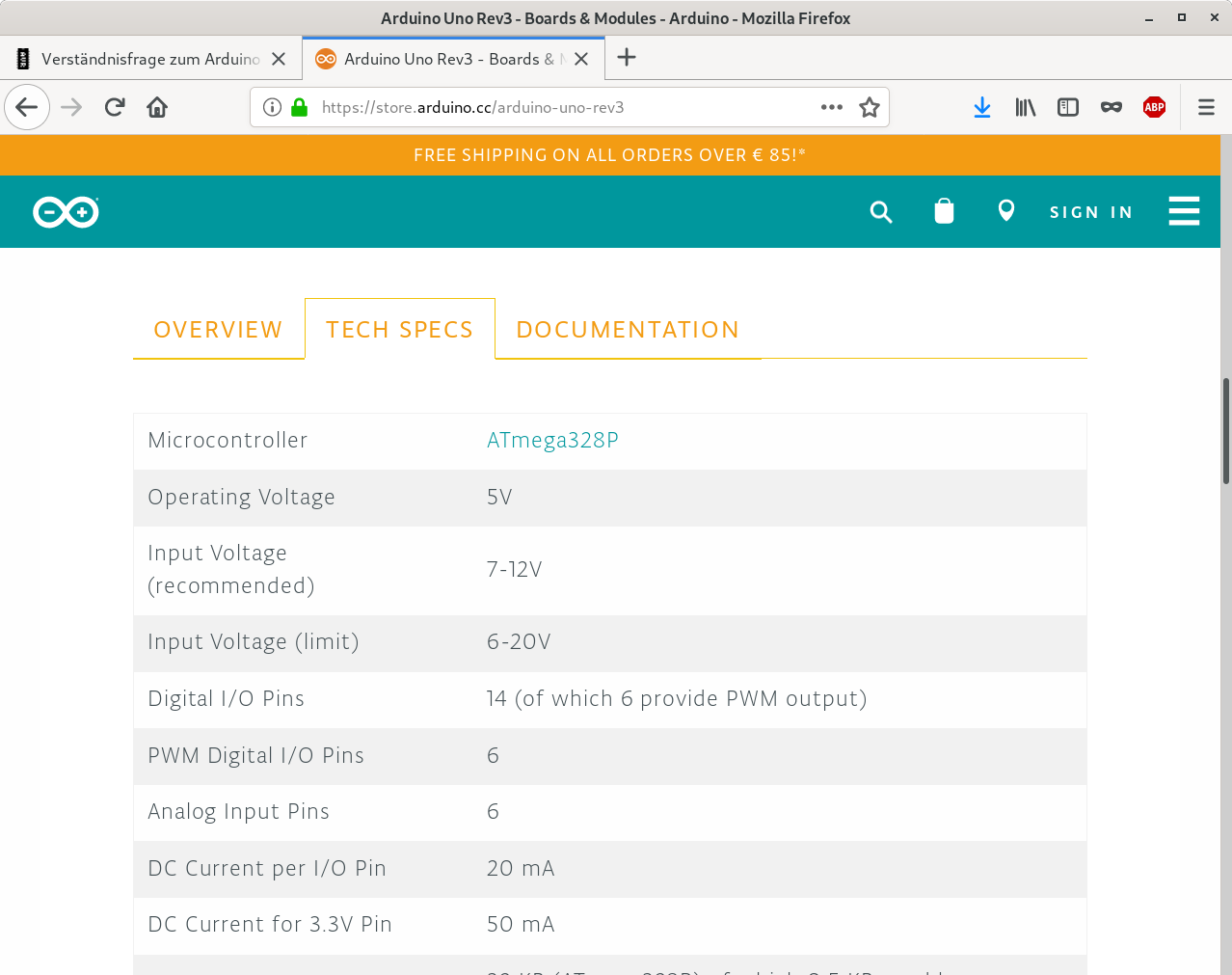Open the page actions three-dot menu
Image resolution: width=1232 pixels, height=975 pixels.
(x=832, y=107)
